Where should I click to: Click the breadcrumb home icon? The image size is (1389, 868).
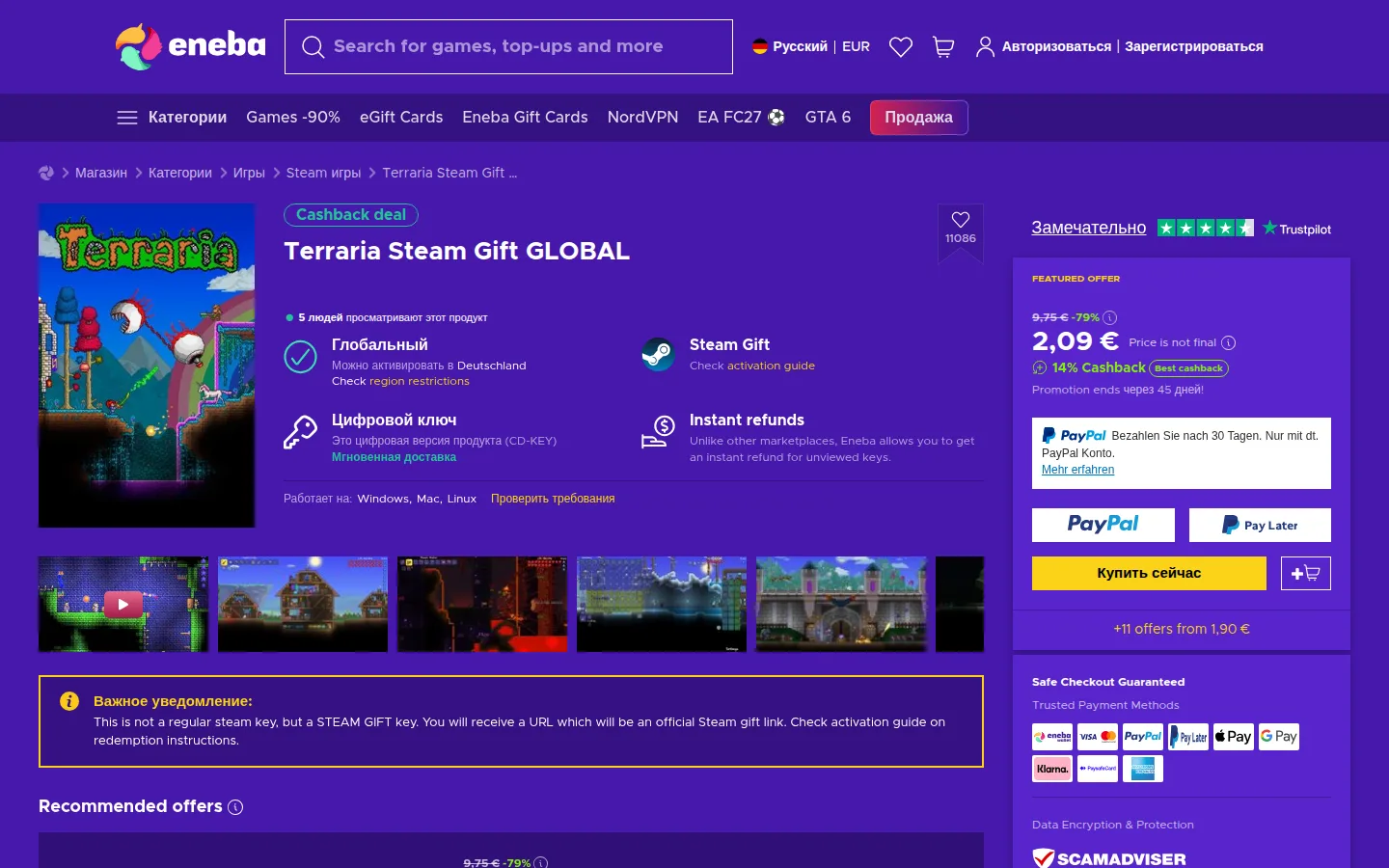[x=46, y=173]
